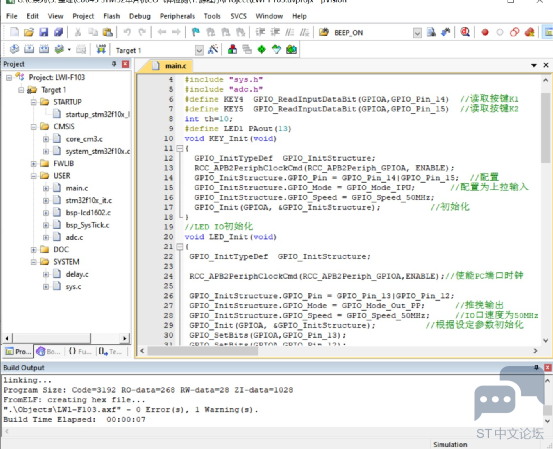Open Options for Target wand icon

pos(213,49)
